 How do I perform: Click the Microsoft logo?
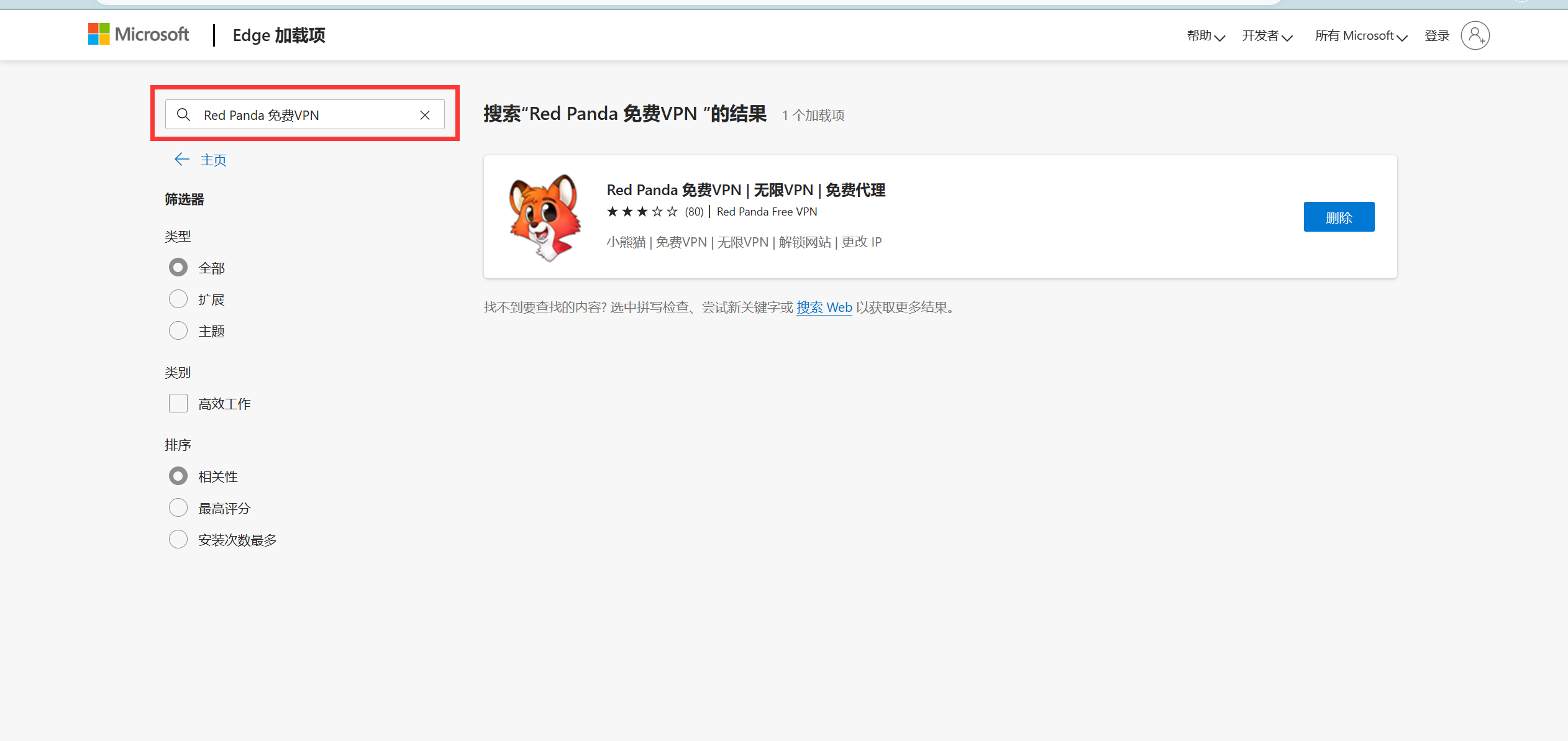[x=138, y=34]
